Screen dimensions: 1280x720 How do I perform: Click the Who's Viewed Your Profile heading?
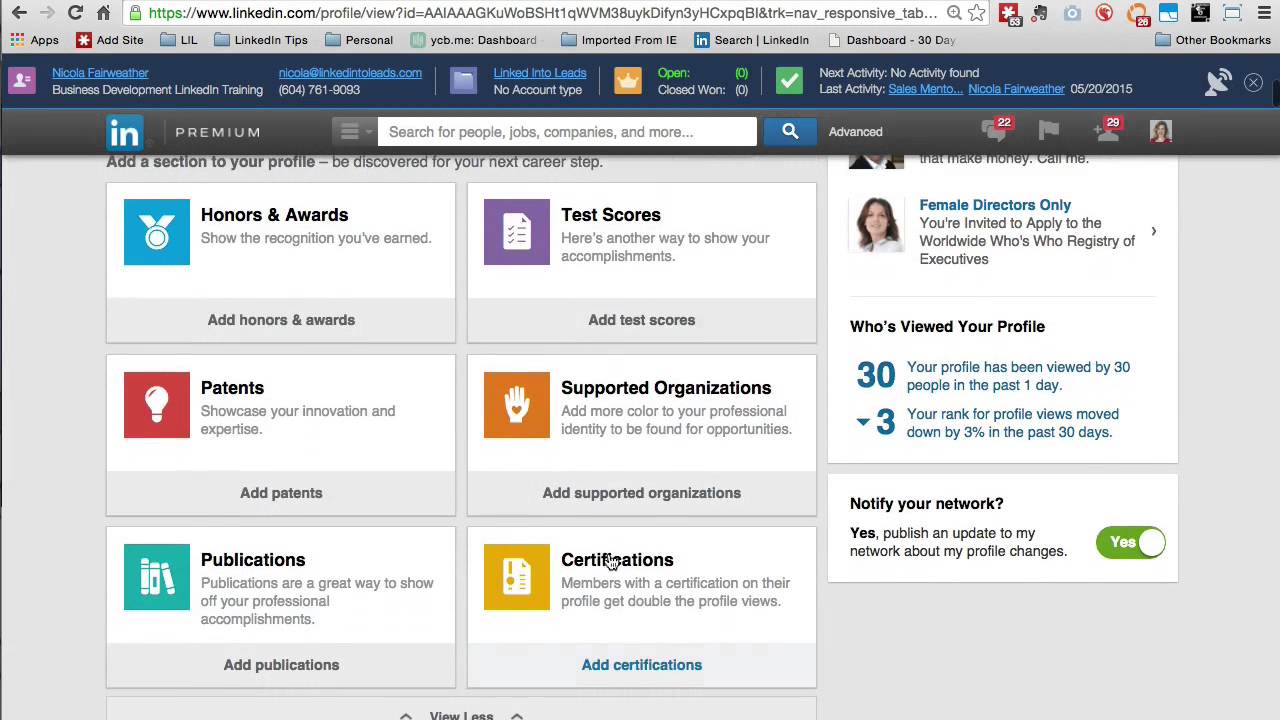[x=947, y=327]
